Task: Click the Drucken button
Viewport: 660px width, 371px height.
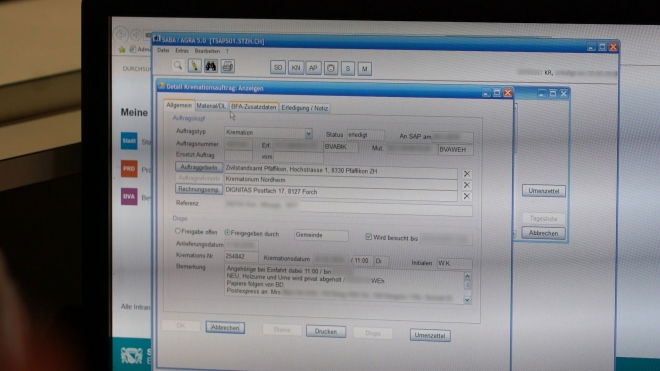Action: click(x=326, y=332)
